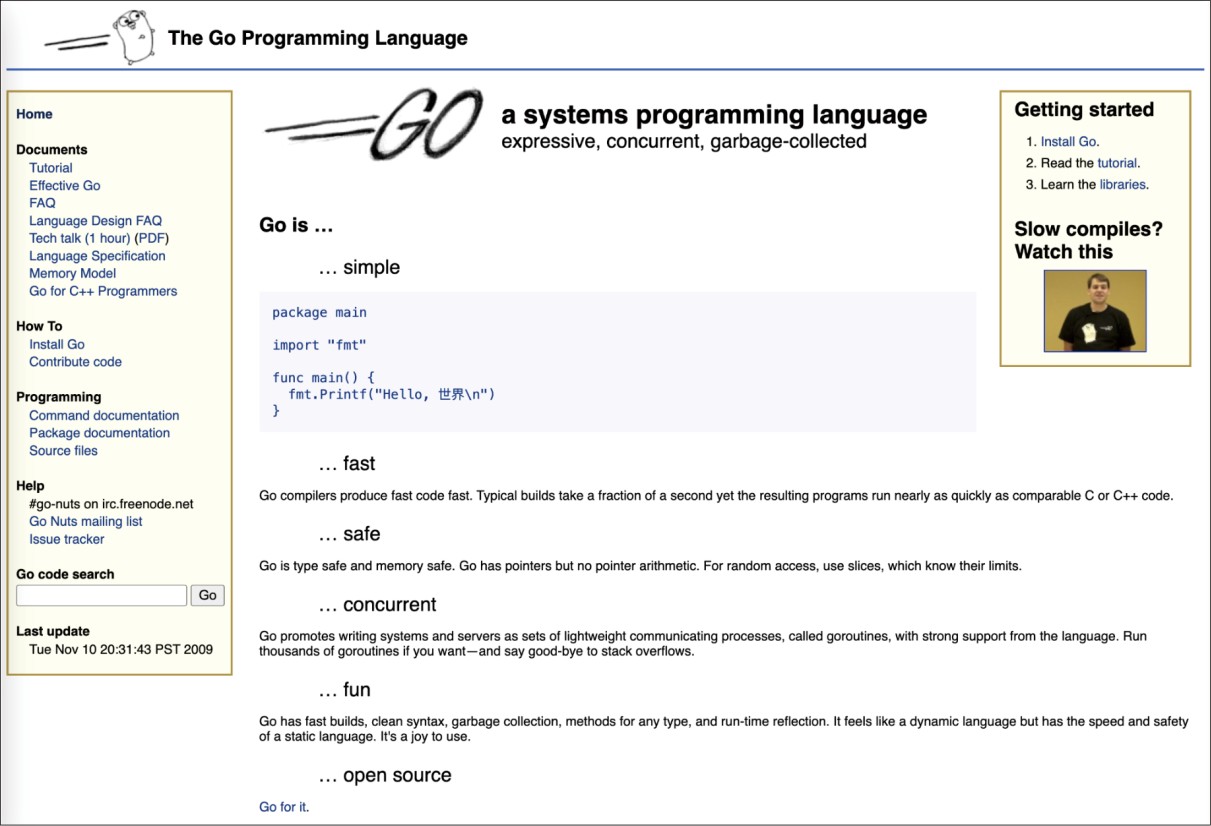
Task: Open the Tutorial link in Documents
Action: 50,168
